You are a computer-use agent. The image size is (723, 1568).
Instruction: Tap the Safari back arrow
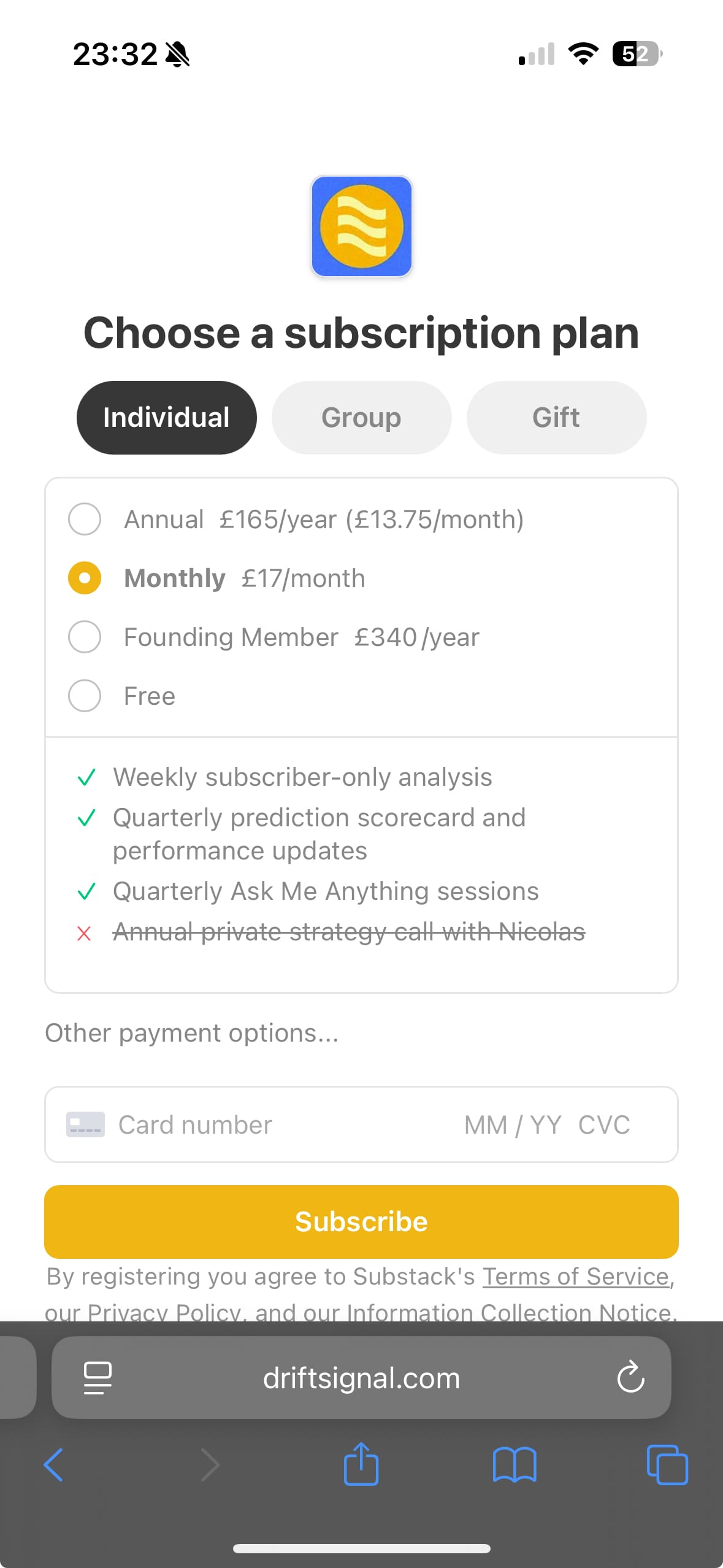tap(53, 1464)
